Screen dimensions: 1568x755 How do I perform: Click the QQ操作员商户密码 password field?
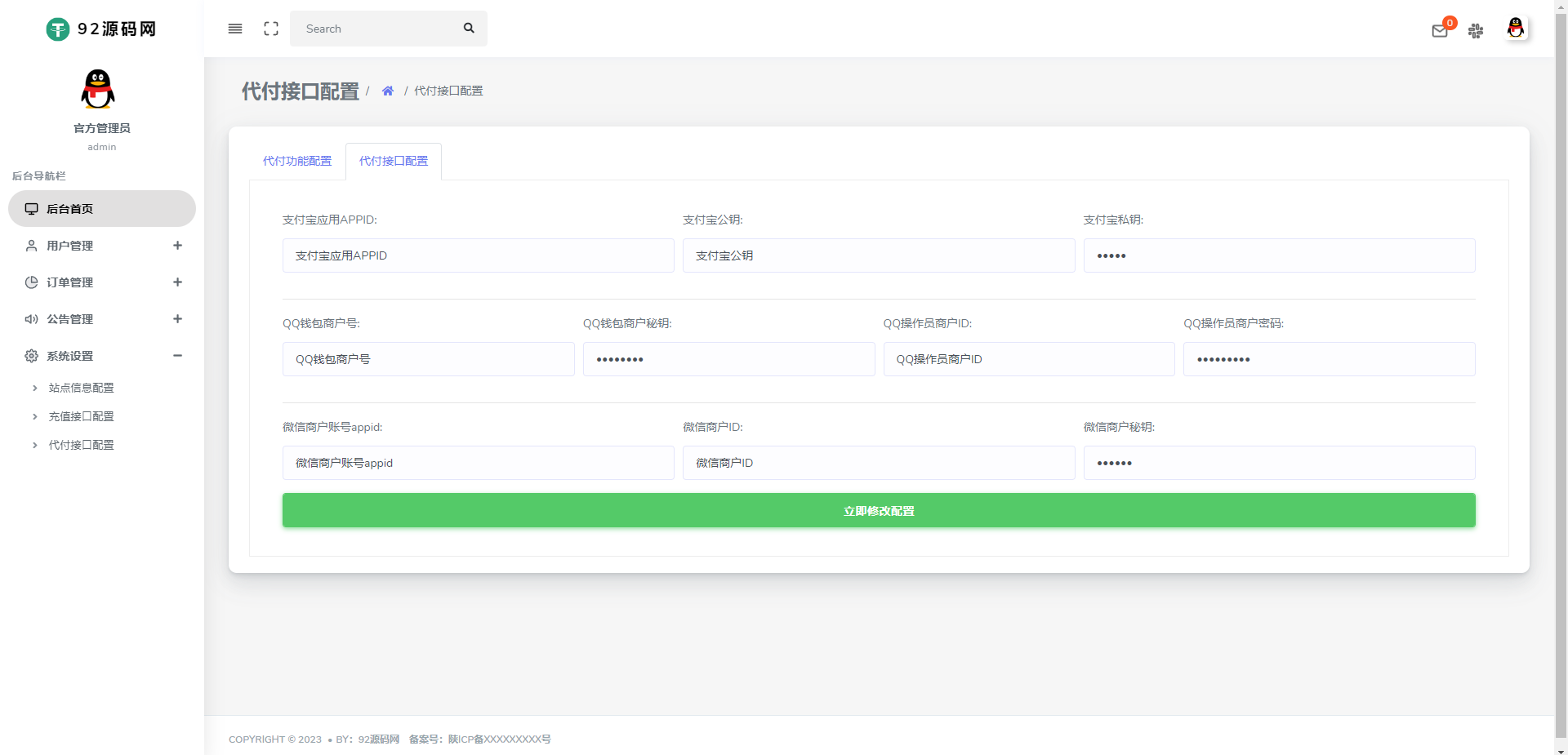pyautogui.click(x=1330, y=359)
